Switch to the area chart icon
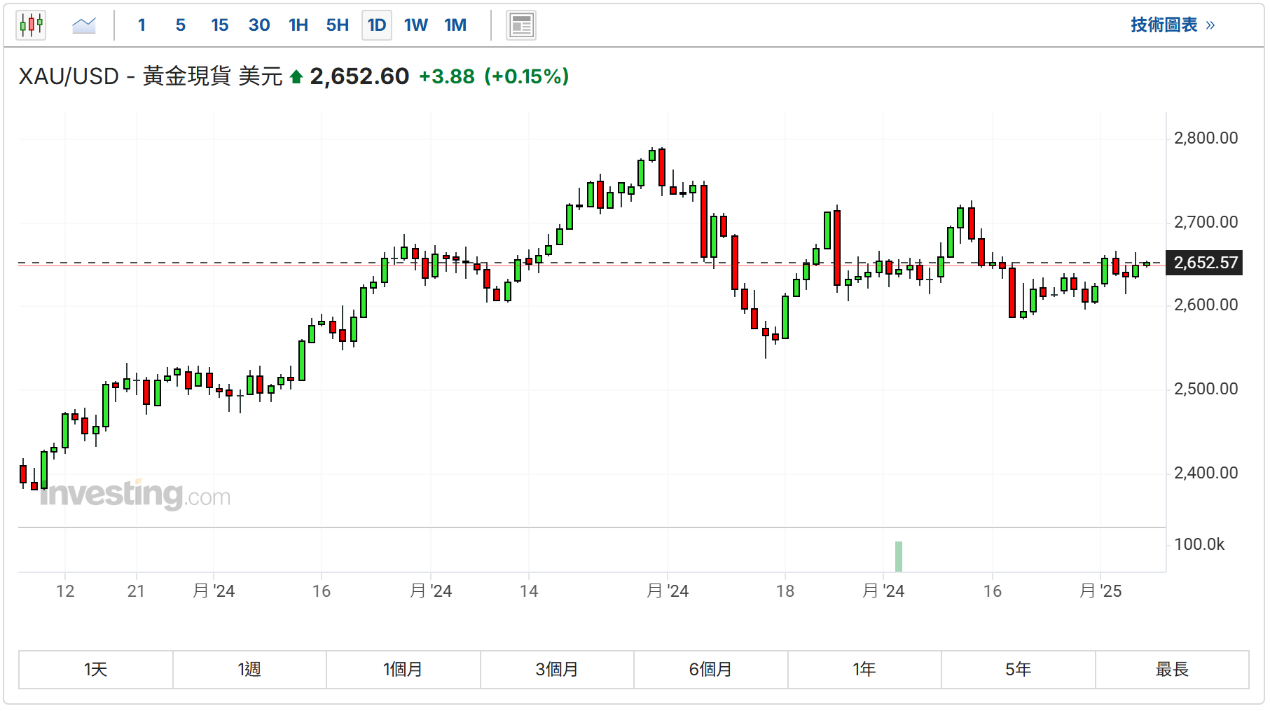Viewport: 1270px width, 711px height. [84, 25]
